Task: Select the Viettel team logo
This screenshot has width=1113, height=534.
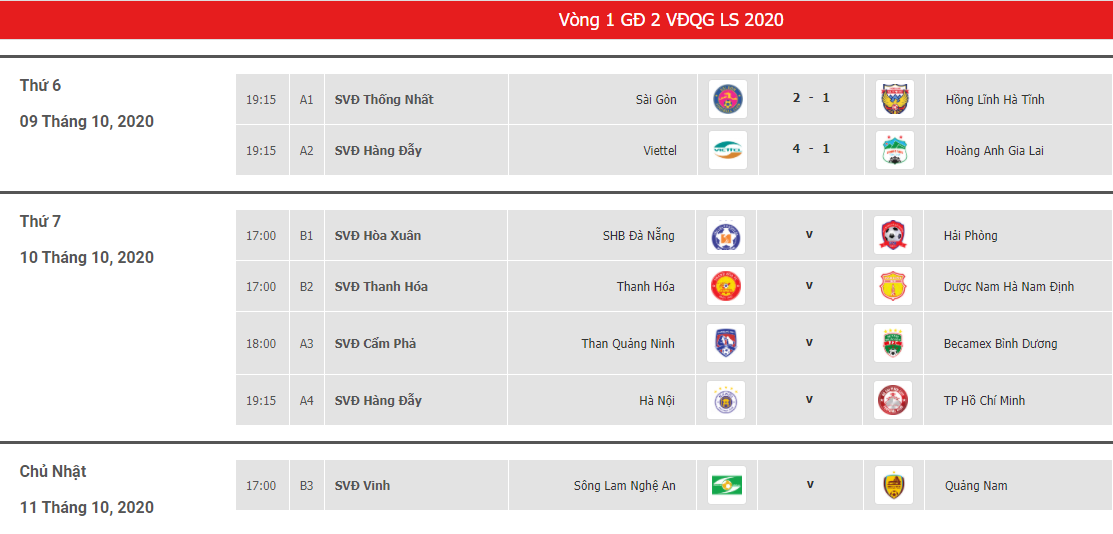Action: tap(727, 150)
